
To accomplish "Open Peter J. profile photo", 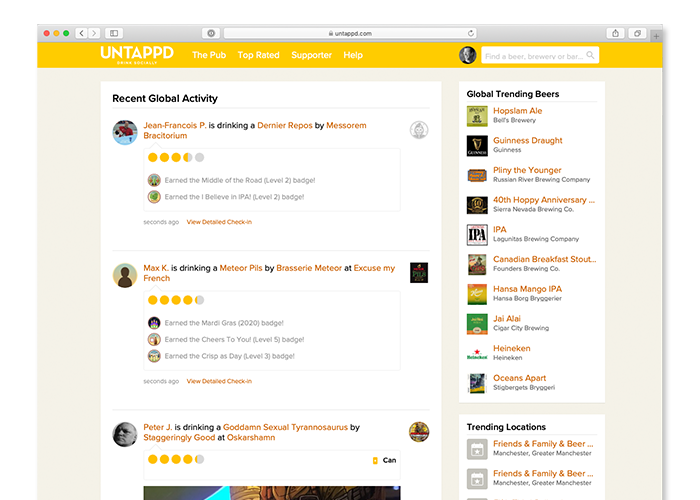I will pyautogui.click(x=125, y=434).
